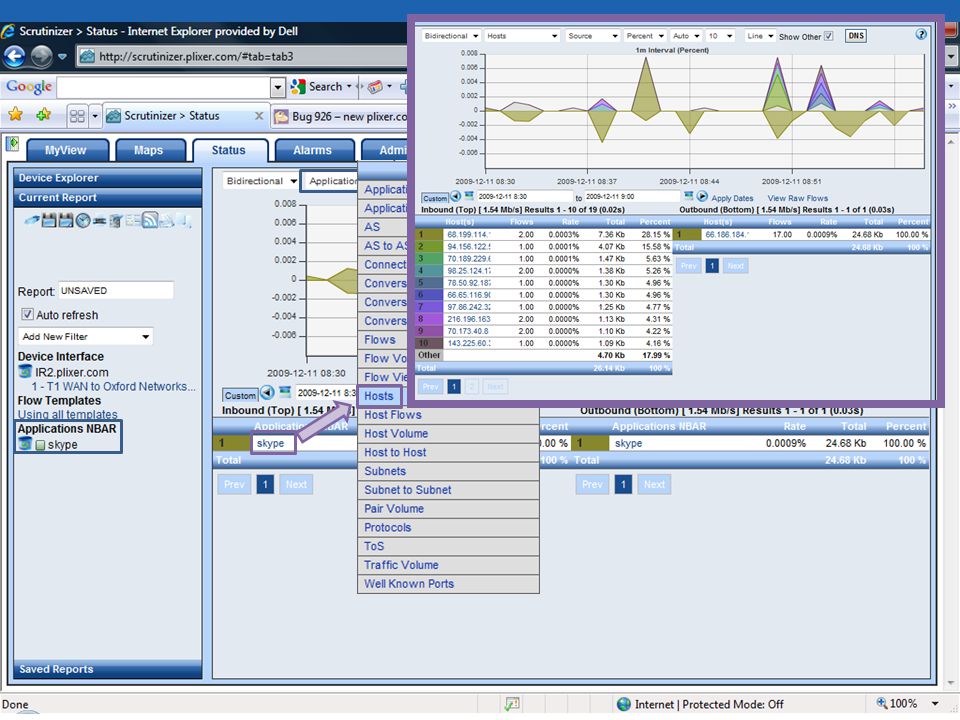Click the first floppy-disk save icon in Current Report

[x=49, y=220]
